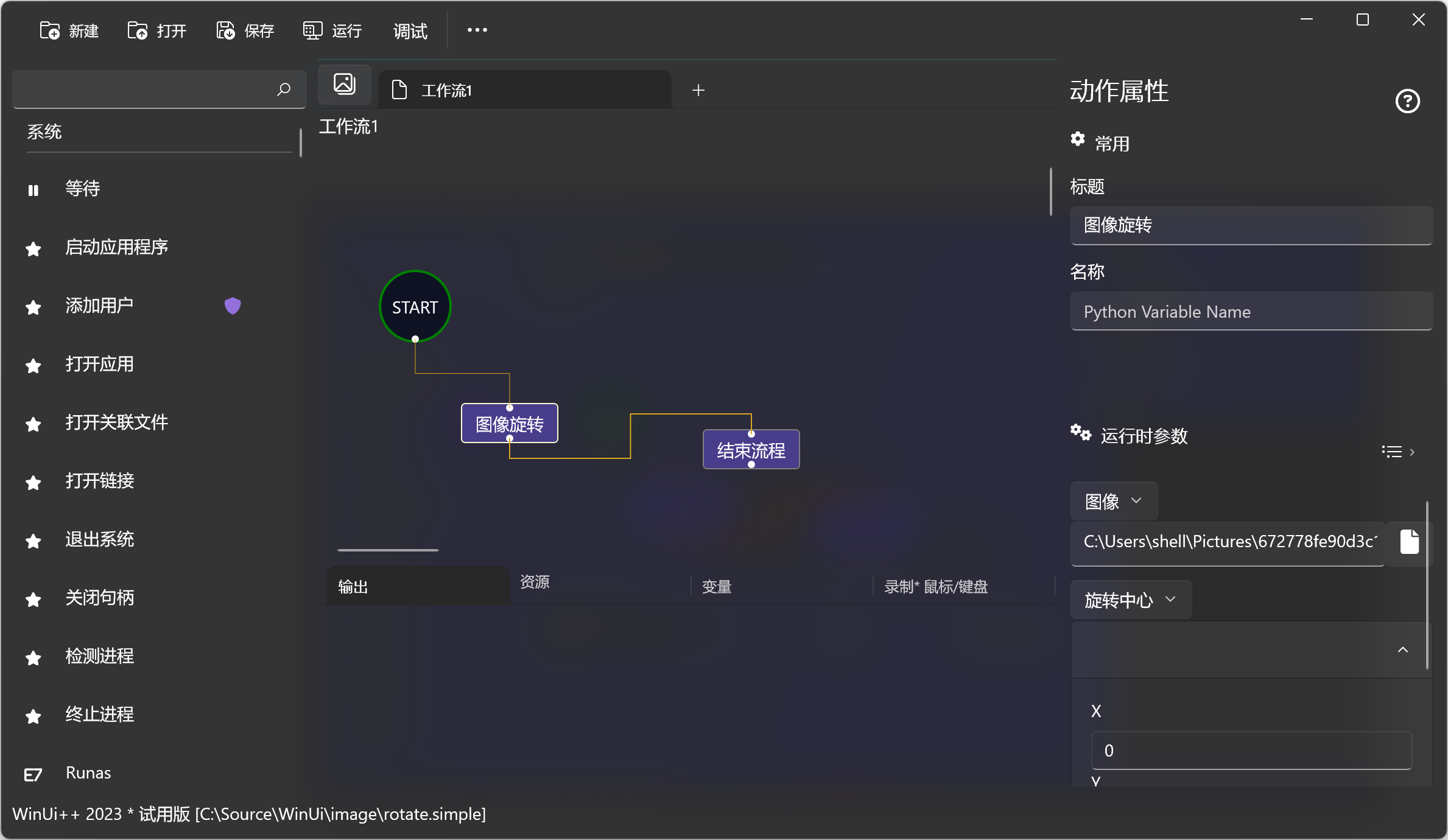1448x840 pixels.
Task: Click the New file icon
Action: [x=50, y=30]
